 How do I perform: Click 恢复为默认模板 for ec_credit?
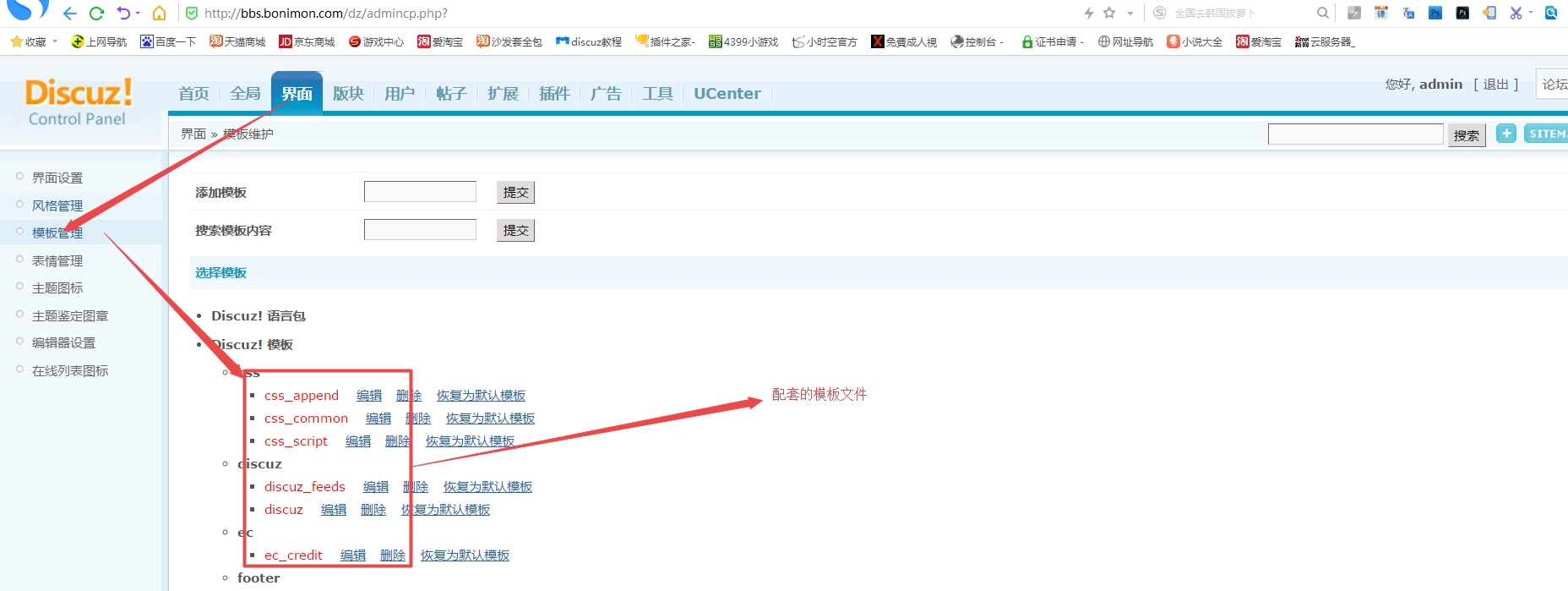465,555
